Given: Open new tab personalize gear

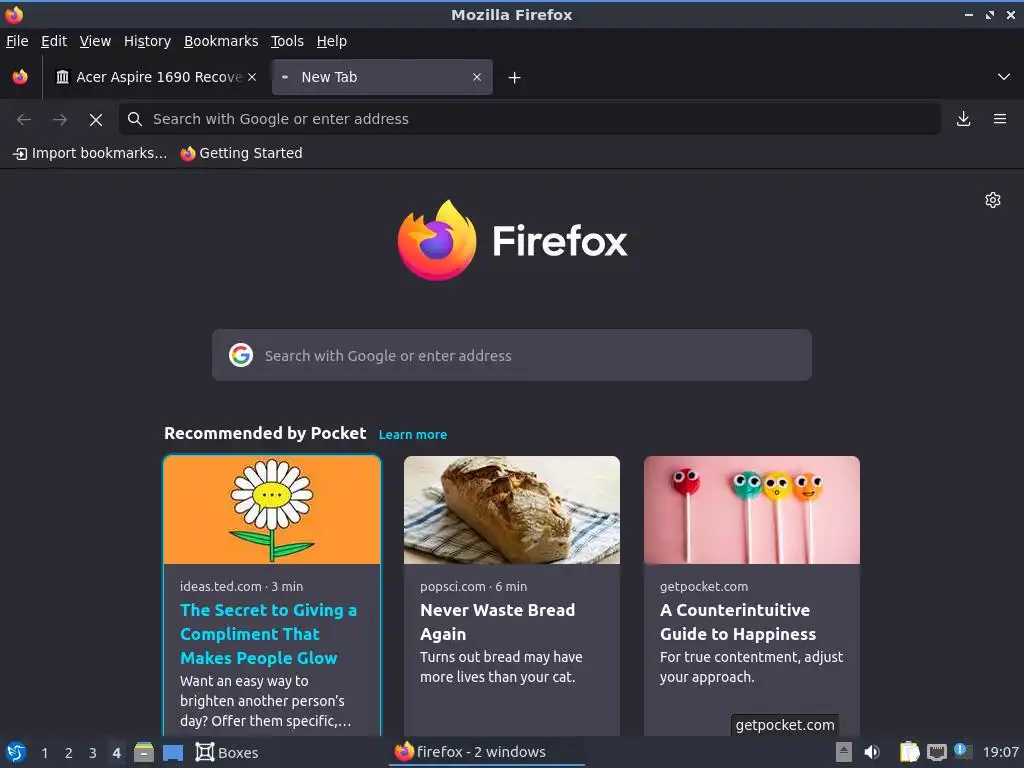Looking at the screenshot, I should tap(993, 200).
